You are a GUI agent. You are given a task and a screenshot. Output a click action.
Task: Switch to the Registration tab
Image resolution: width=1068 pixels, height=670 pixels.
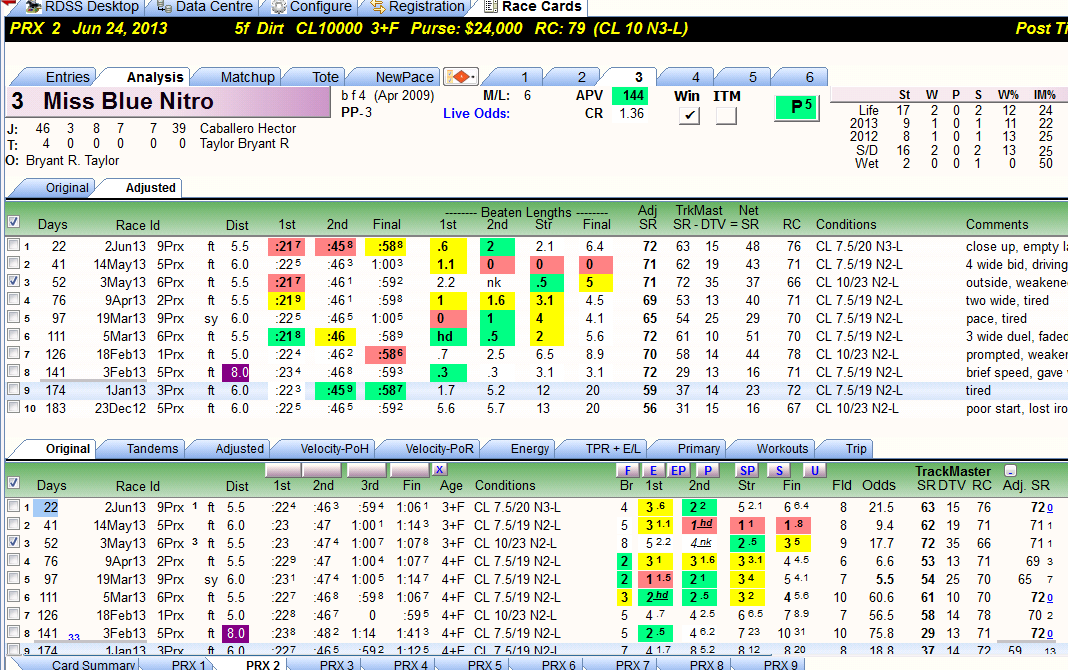coord(418,7)
